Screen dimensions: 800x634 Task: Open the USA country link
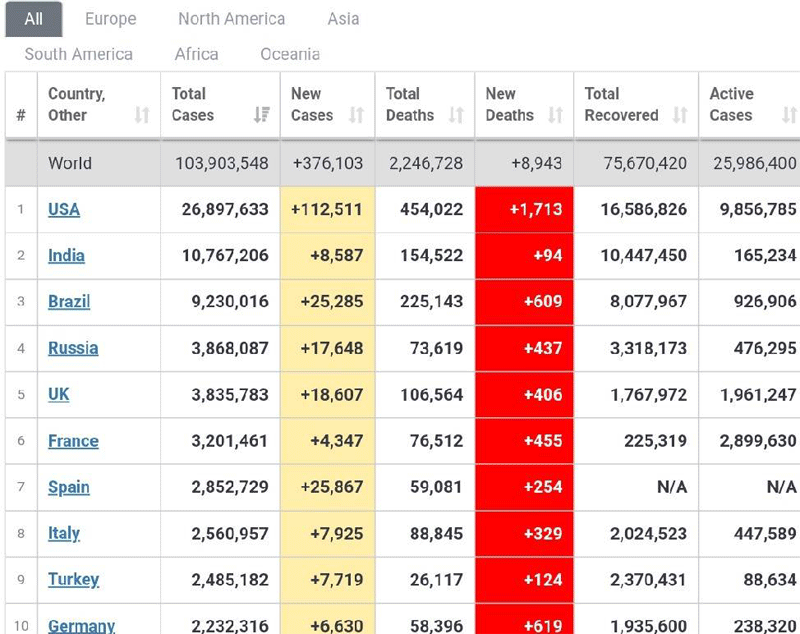[x=64, y=209]
